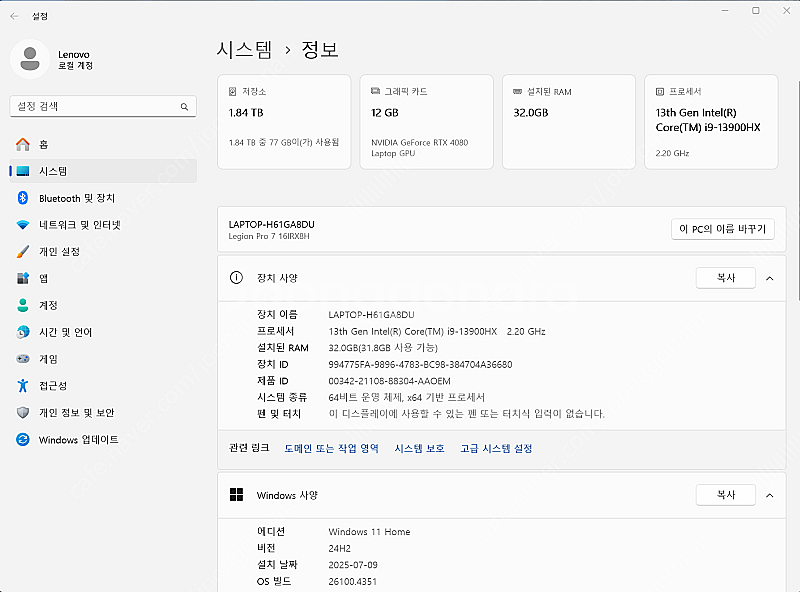Open the 12 GB graphics card tile
The height and width of the screenshot is (592, 800).
pos(427,122)
